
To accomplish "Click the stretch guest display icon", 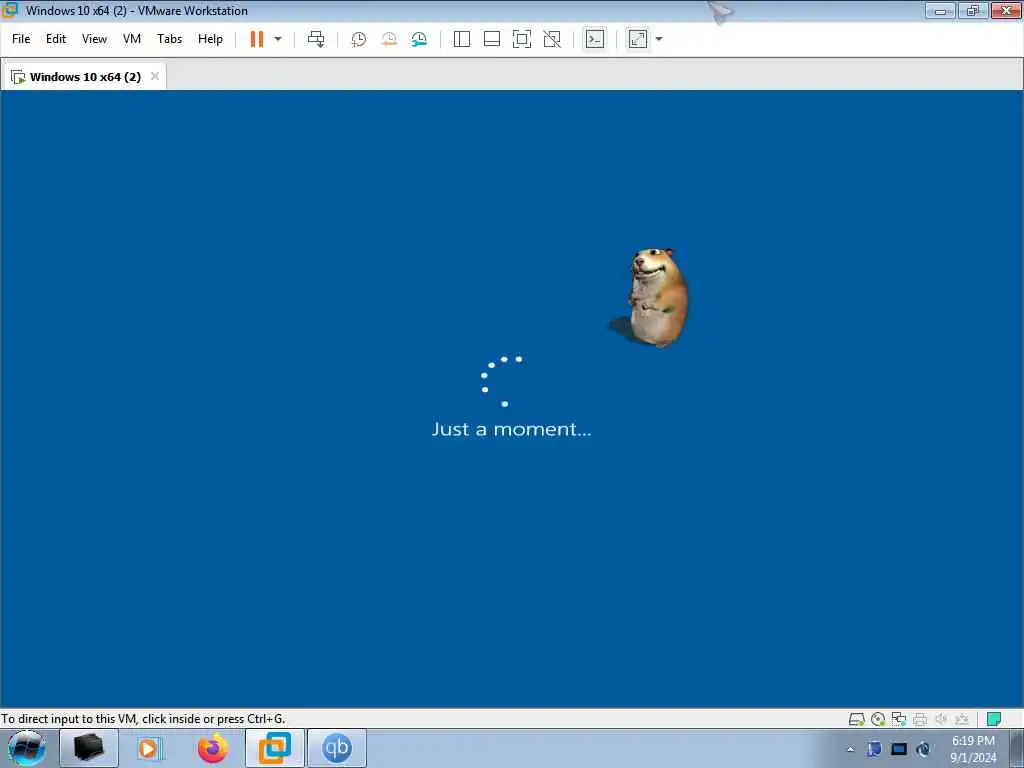I will [637, 39].
